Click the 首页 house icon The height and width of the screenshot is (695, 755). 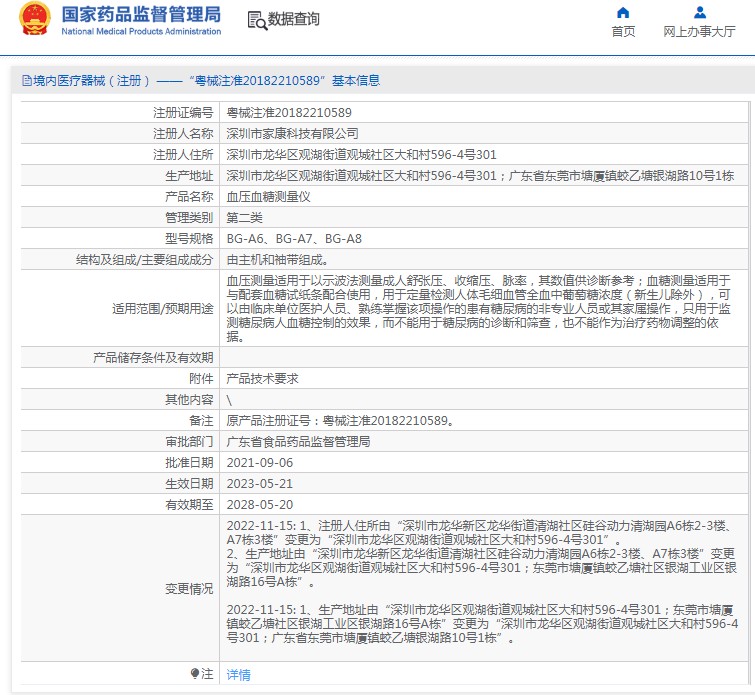(x=623, y=13)
